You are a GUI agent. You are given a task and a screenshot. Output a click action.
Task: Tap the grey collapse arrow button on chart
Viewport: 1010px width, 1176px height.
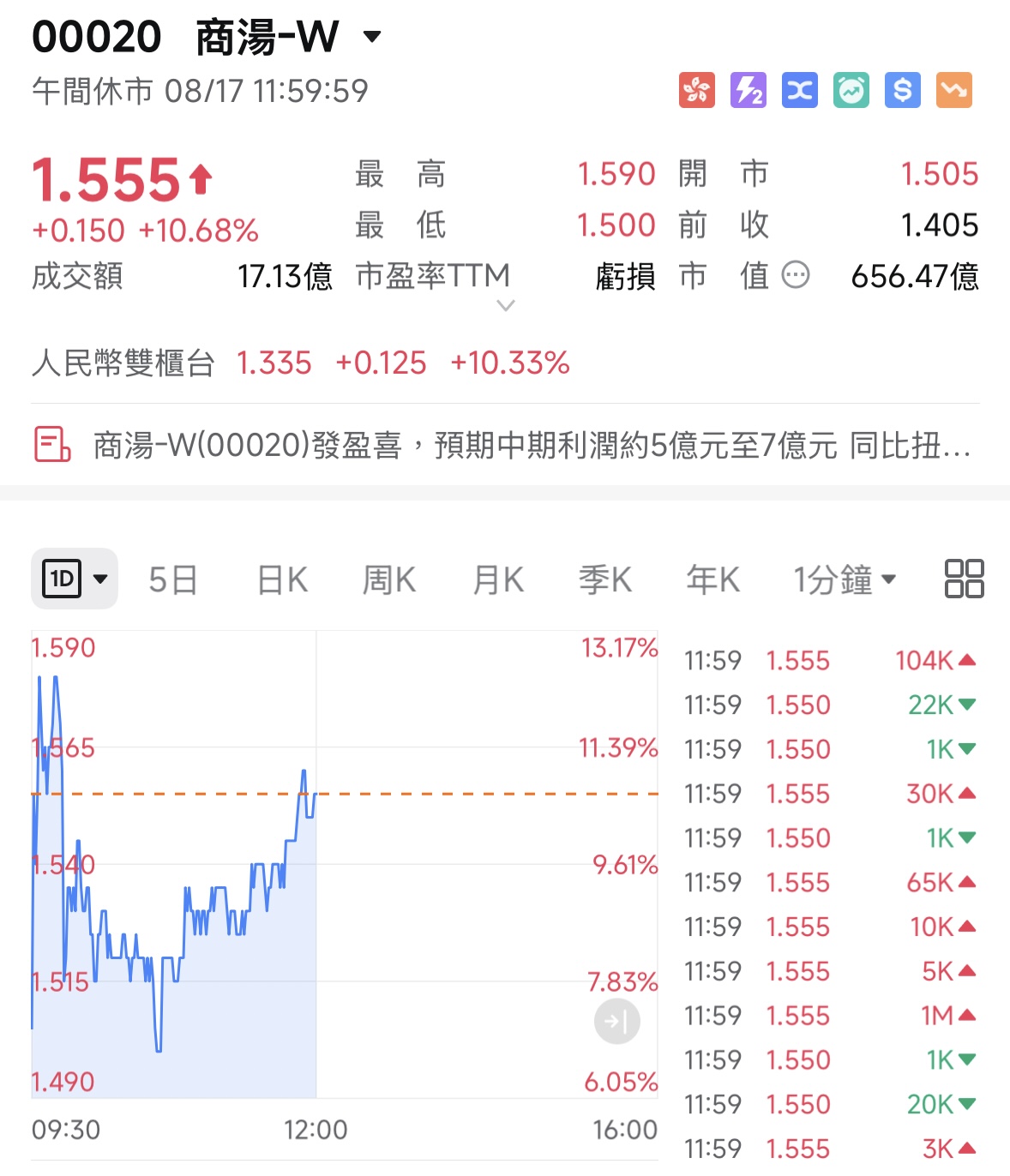pyautogui.click(x=617, y=1021)
